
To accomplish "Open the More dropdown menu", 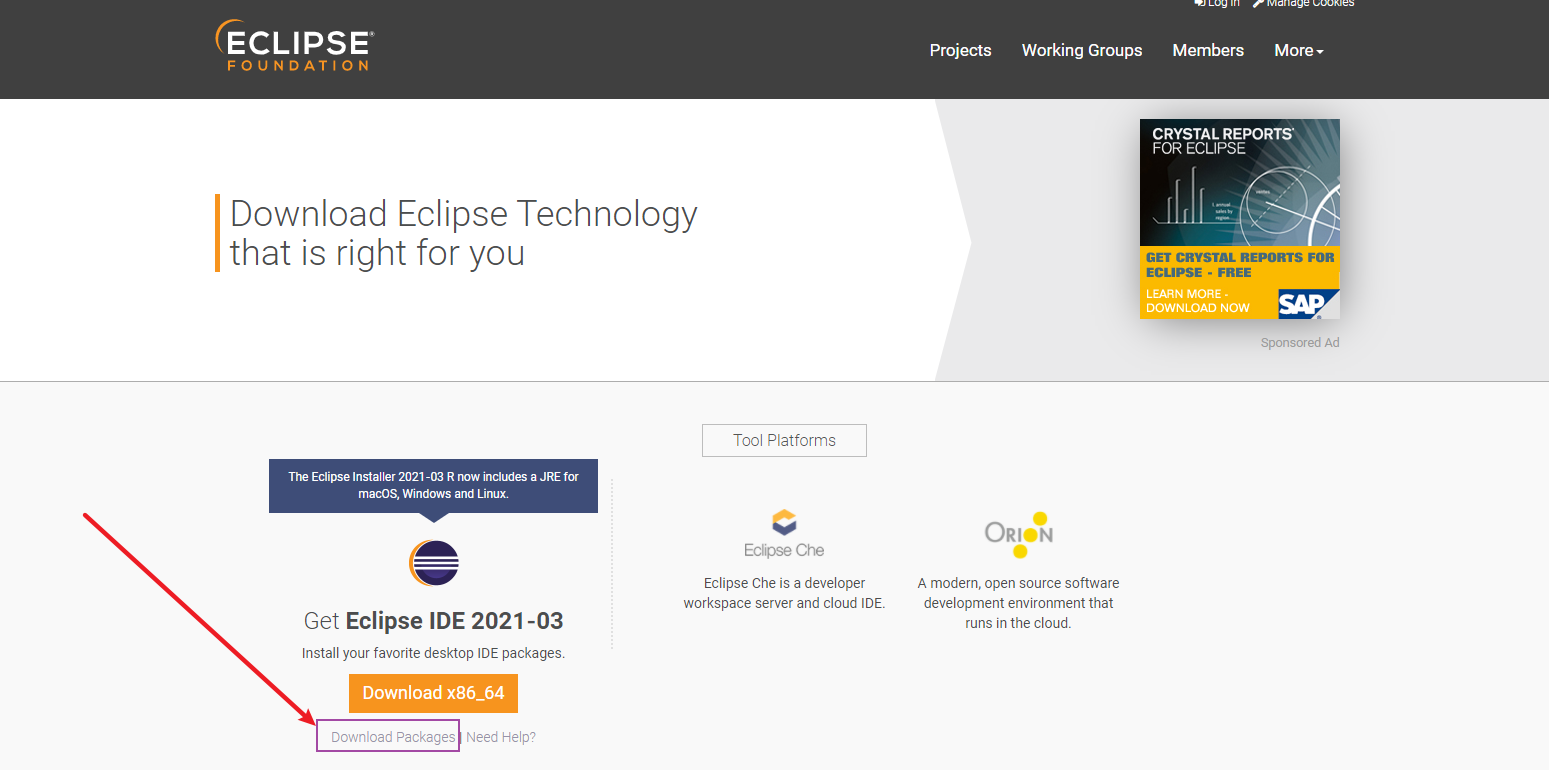I will click(x=1297, y=50).
